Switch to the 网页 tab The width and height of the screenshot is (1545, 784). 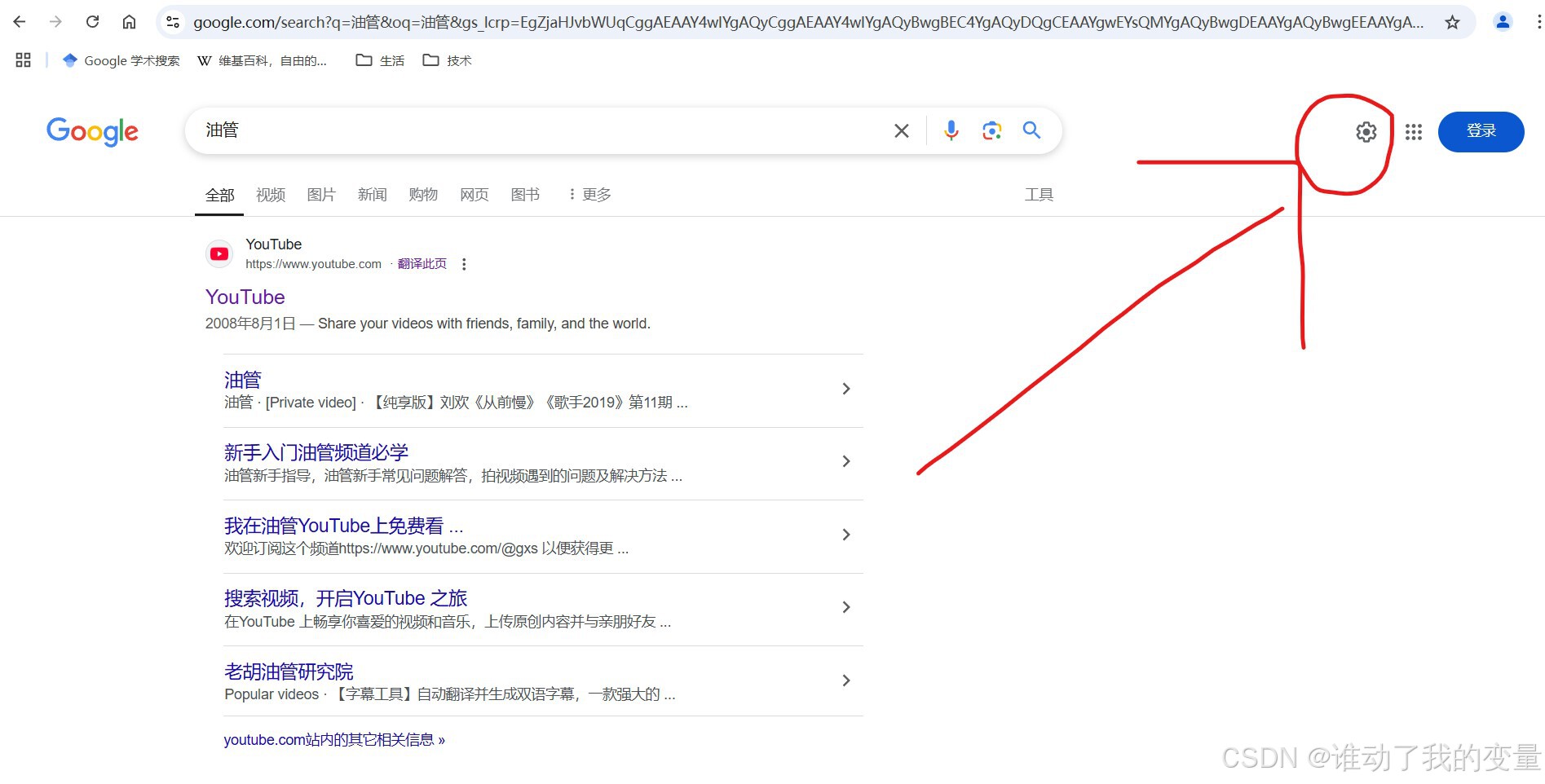474,195
